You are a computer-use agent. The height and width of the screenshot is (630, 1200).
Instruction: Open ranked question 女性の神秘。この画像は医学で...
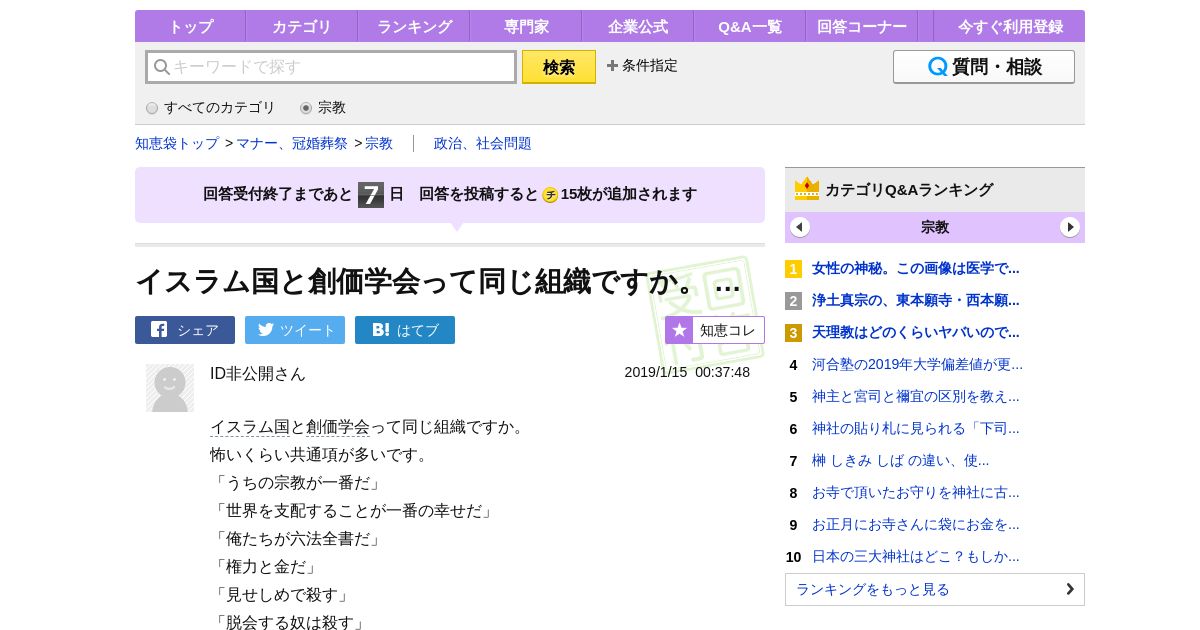click(x=916, y=268)
